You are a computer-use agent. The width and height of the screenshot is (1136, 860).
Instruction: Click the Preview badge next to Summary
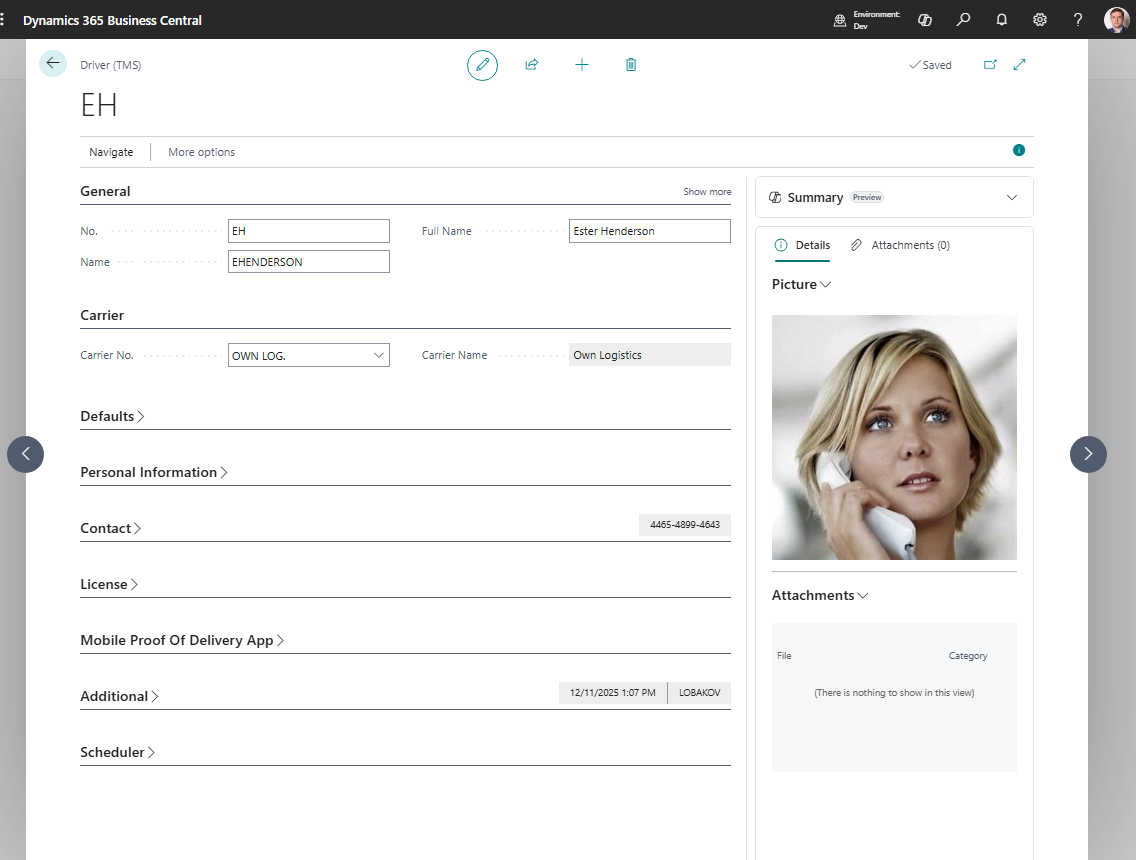867,197
